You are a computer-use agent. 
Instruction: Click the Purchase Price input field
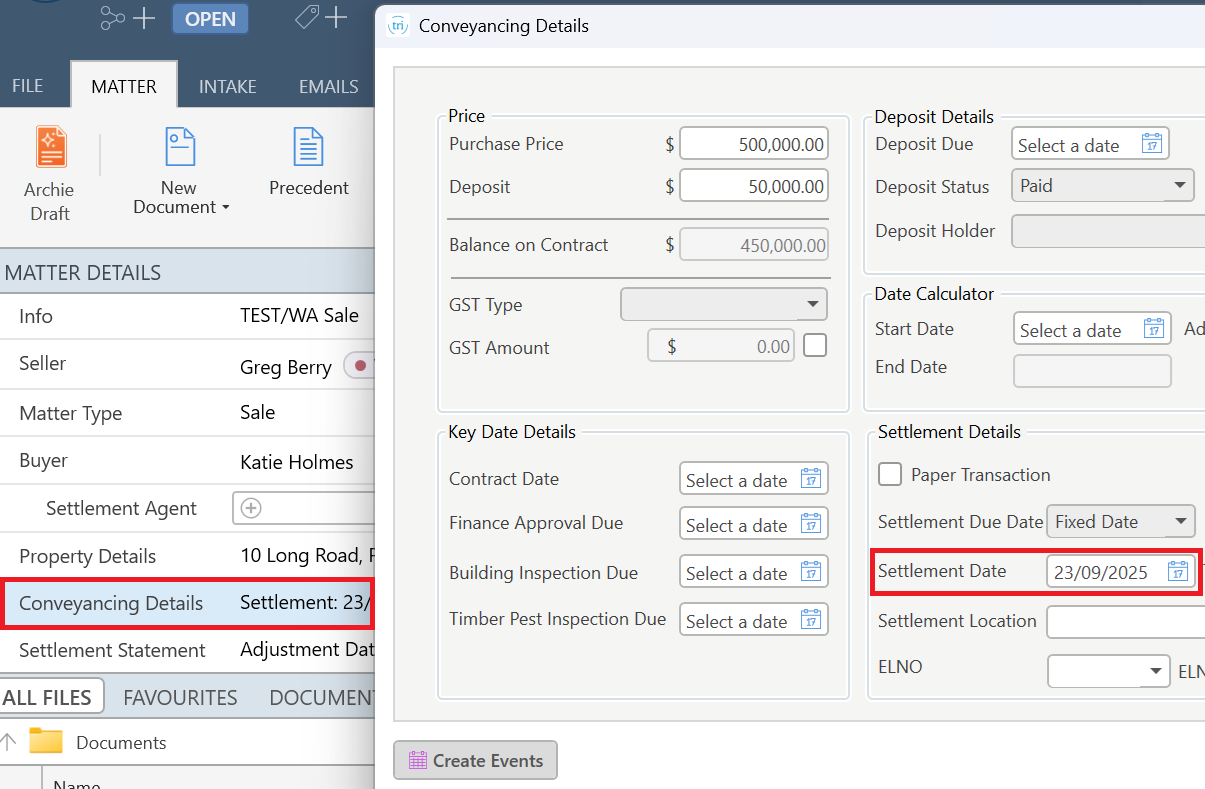coord(754,144)
